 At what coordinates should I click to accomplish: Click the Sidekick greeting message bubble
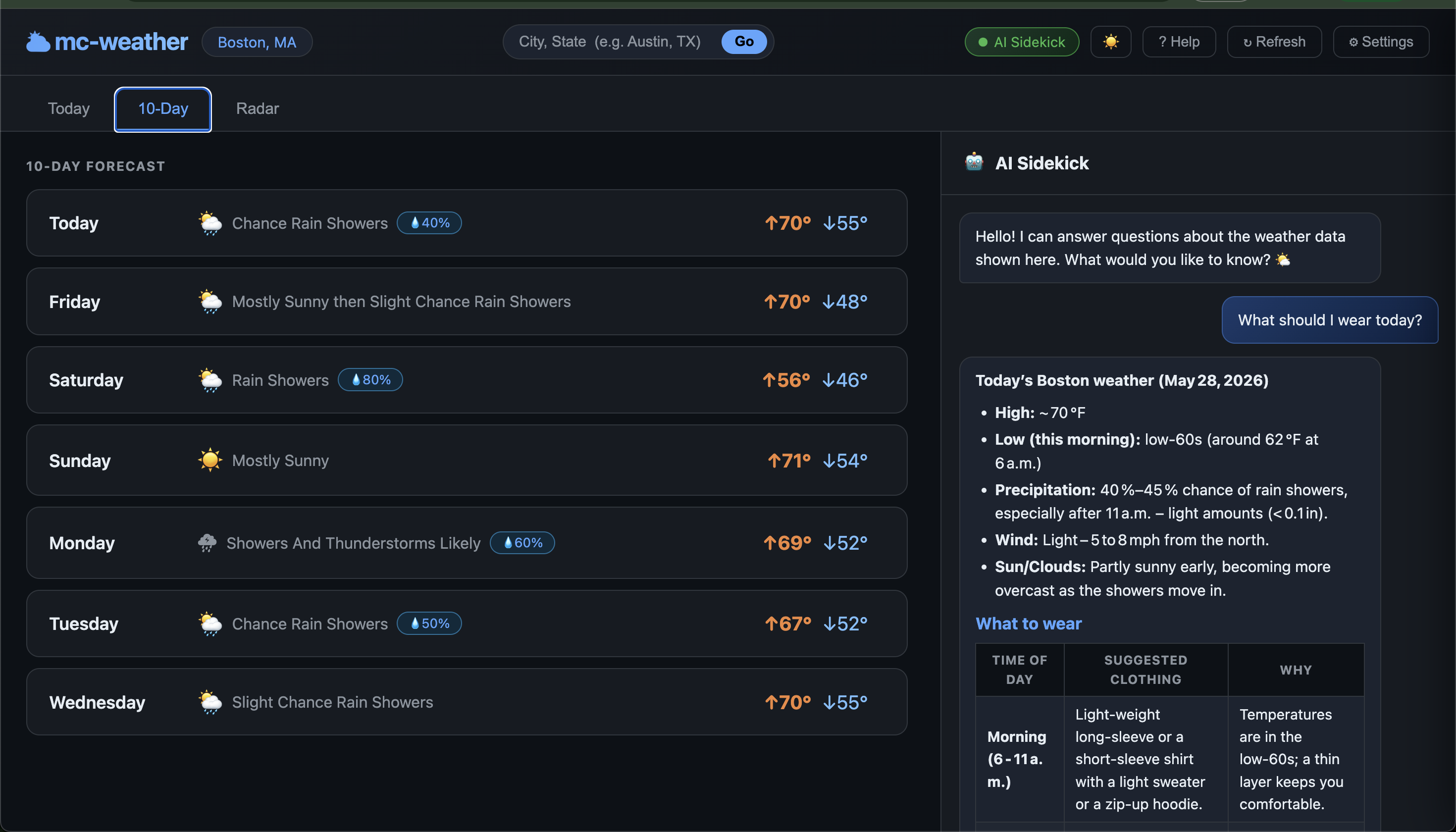1170,248
